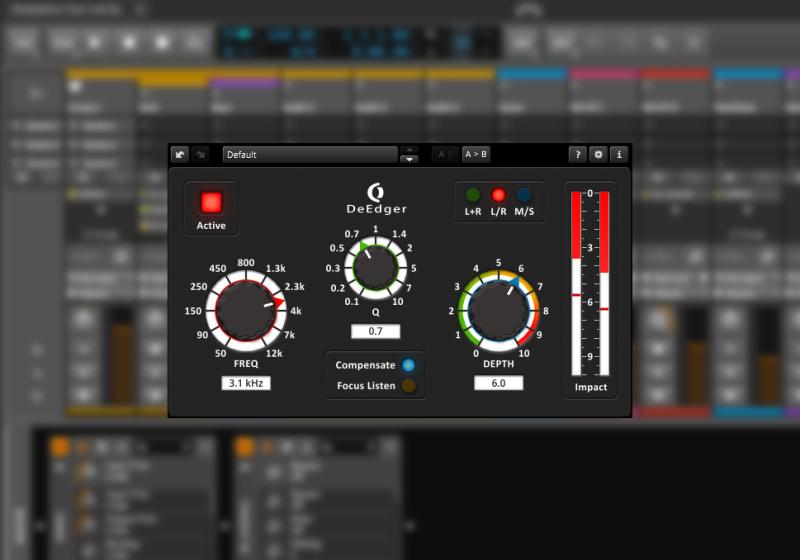Screen dimensions: 800x560
Task: Open the Default preset dropdown
Action: [310, 155]
